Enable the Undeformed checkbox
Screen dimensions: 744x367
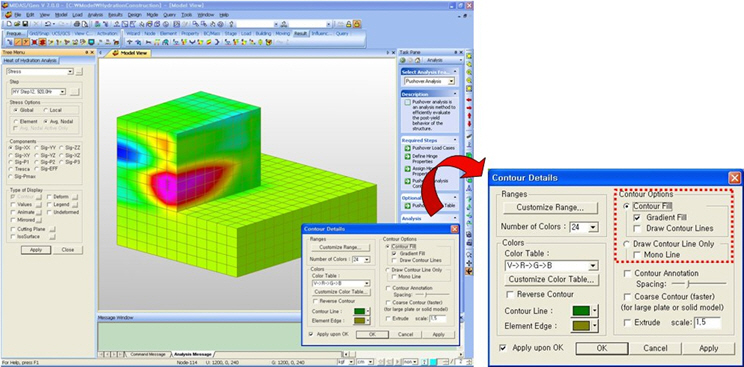(x=49, y=212)
